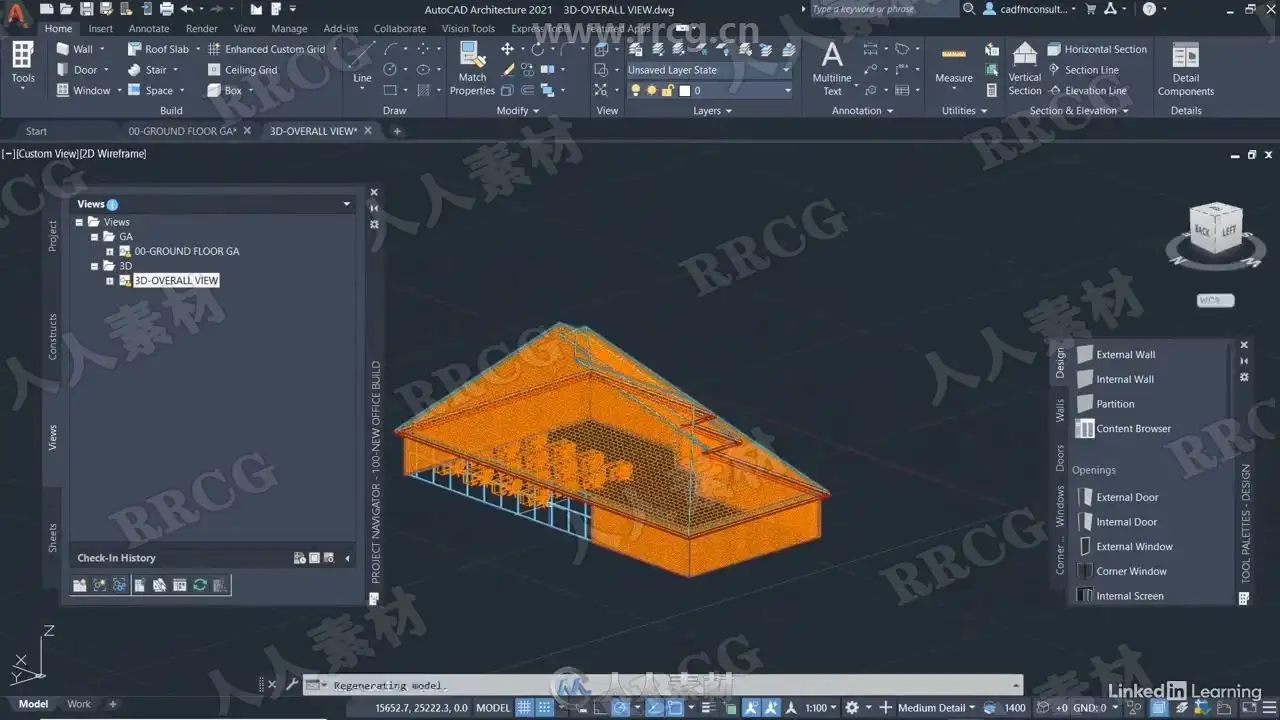Expand the Modify panel
The height and width of the screenshot is (720, 1280).
(x=517, y=111)
